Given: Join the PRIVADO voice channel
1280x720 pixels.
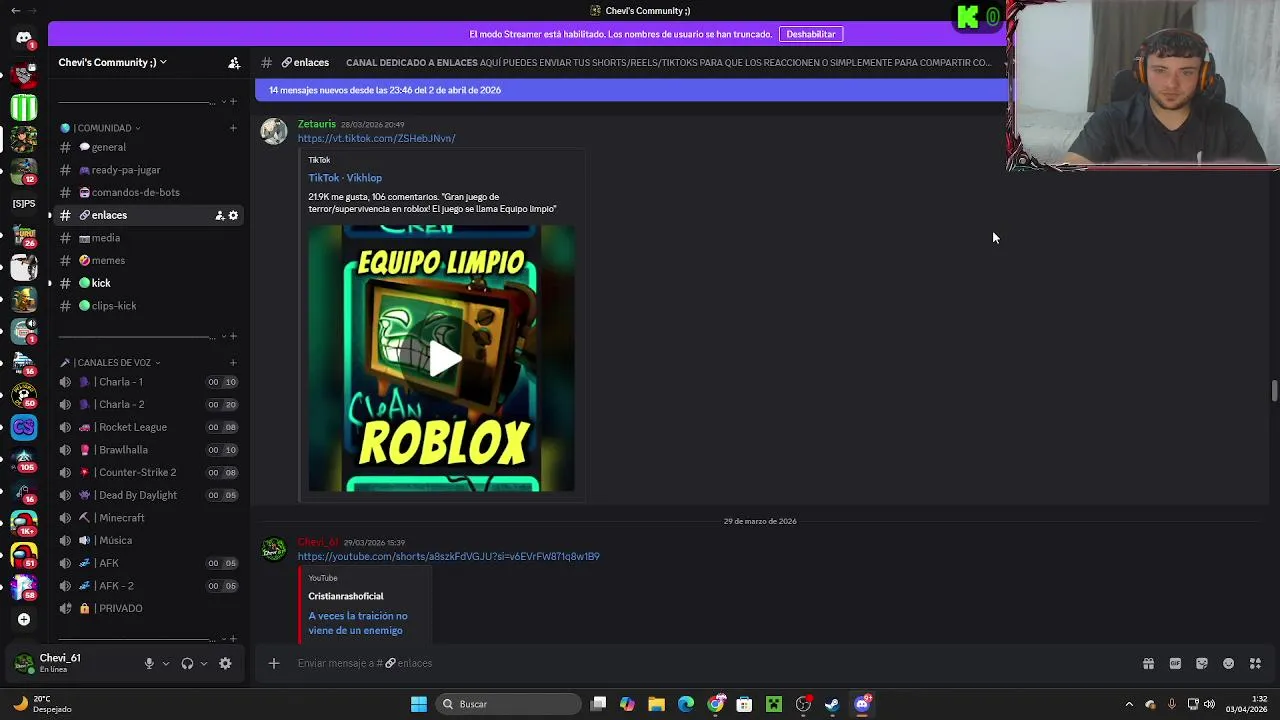Looking at the screenshot, I should click(148, 608).
